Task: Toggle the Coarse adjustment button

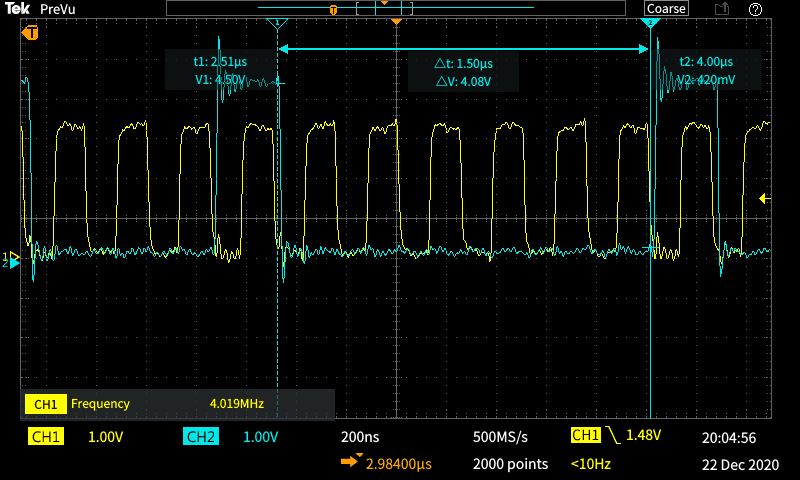Action: tap(666, 9)
